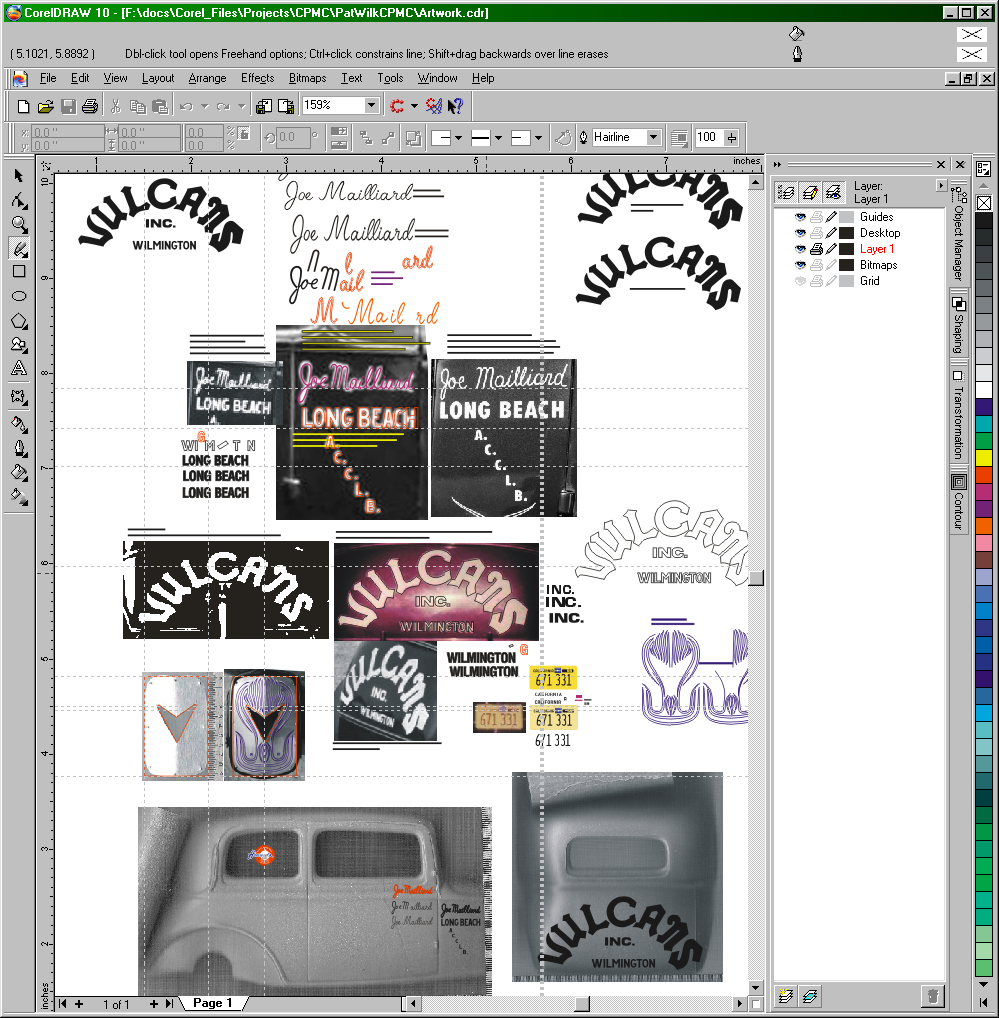999x1018 pixels.
Task: Choose the Zoom tool magnifier
Action: point(19,225)
